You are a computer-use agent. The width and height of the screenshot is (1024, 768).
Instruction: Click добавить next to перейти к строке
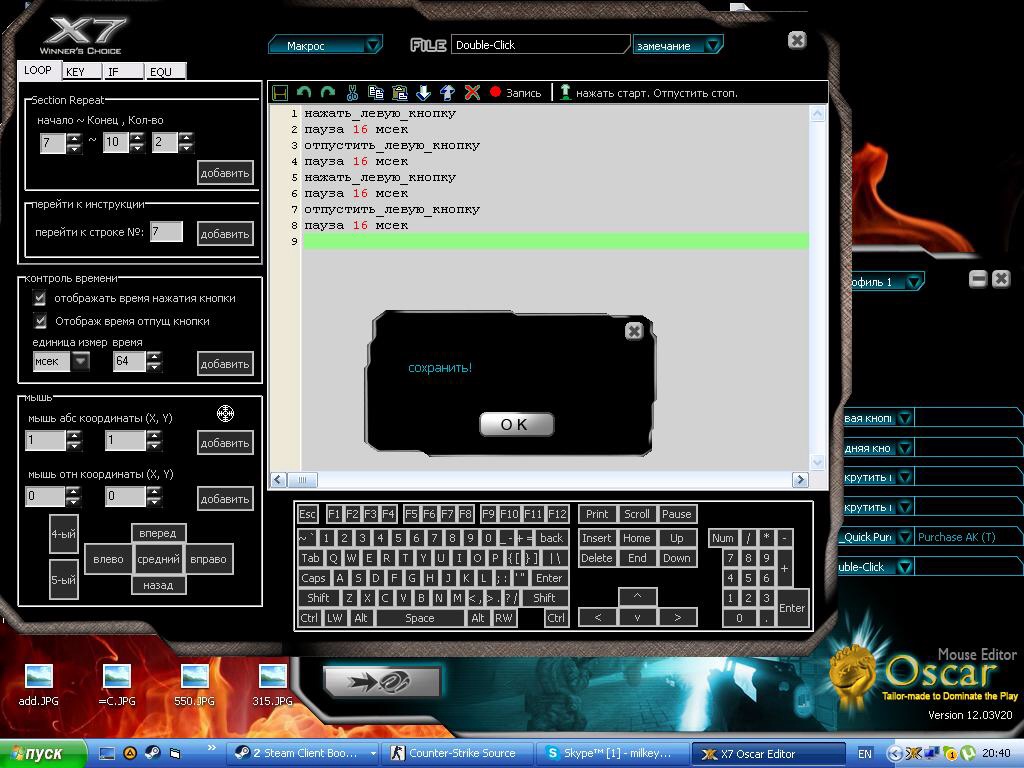pos(225,234)
